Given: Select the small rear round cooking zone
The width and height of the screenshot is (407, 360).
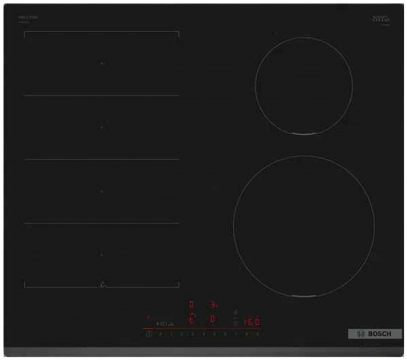Looking at the screenshot, I should tap(304, 86).
